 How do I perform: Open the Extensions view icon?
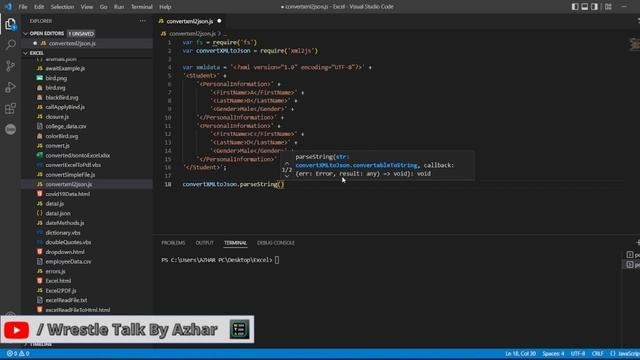11,108
